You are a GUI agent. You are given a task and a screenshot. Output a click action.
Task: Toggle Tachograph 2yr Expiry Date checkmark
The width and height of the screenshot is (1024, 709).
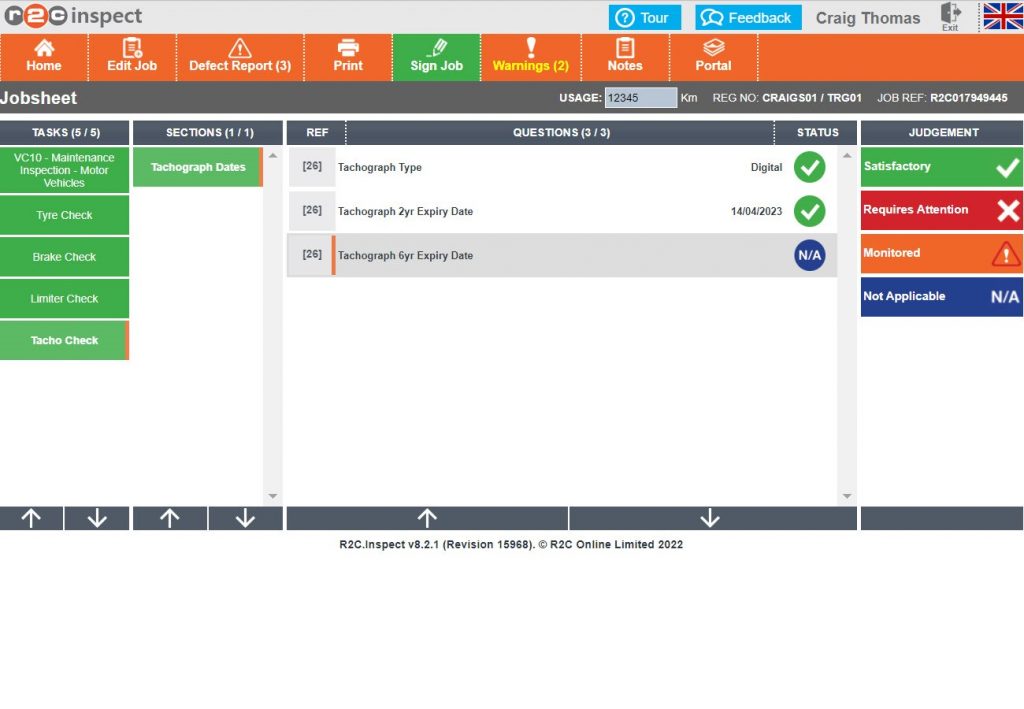pos(810,211)
